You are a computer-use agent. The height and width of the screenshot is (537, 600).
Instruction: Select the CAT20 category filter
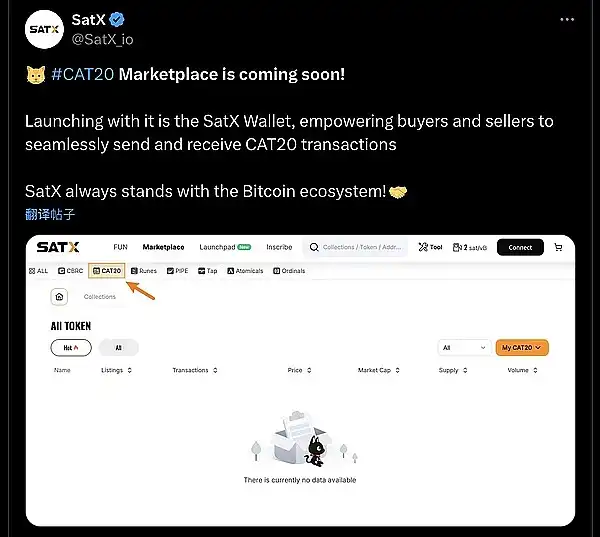[x=107, y=271]
